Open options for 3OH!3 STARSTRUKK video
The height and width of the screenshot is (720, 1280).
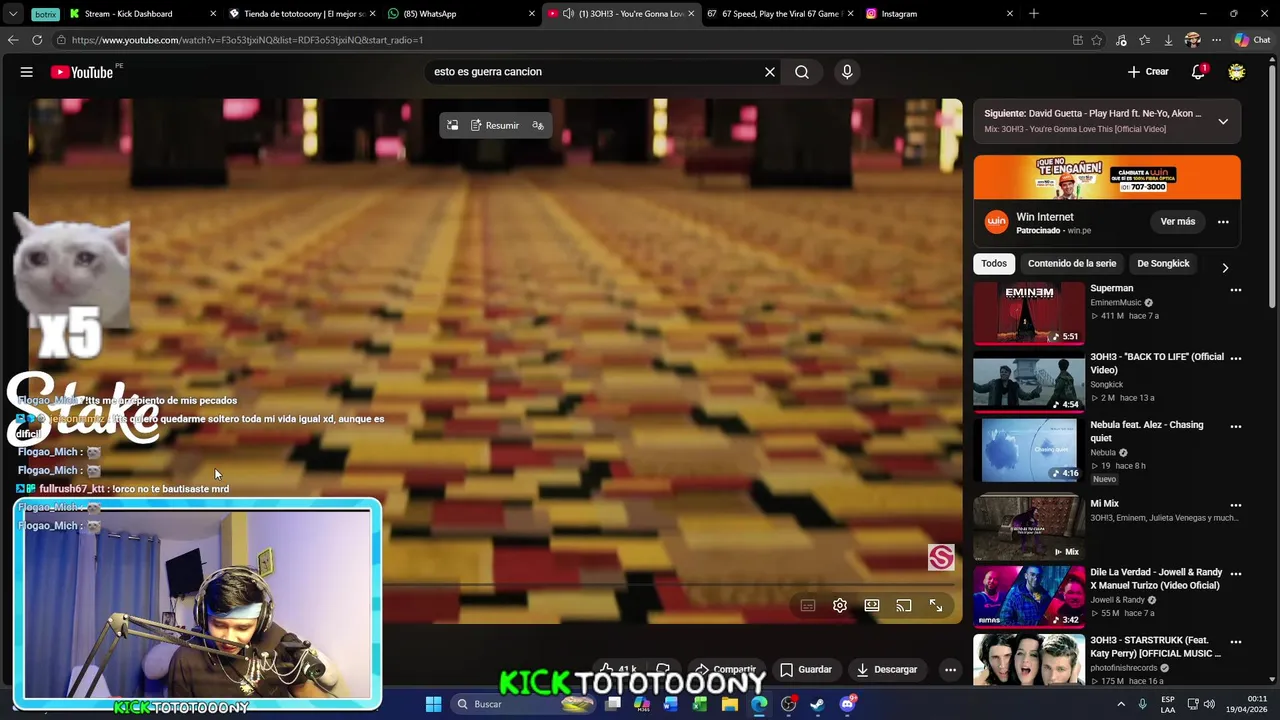tap(1236, 642)
